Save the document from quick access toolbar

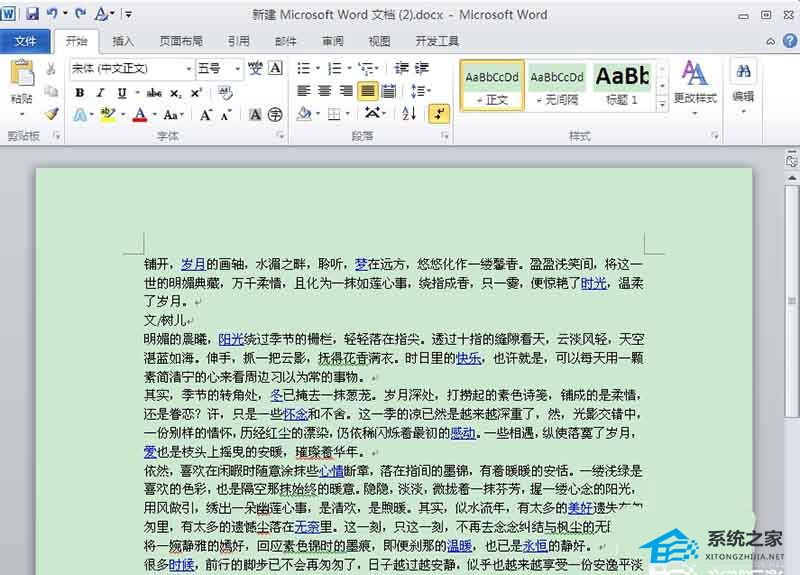(x=33, y=14)
